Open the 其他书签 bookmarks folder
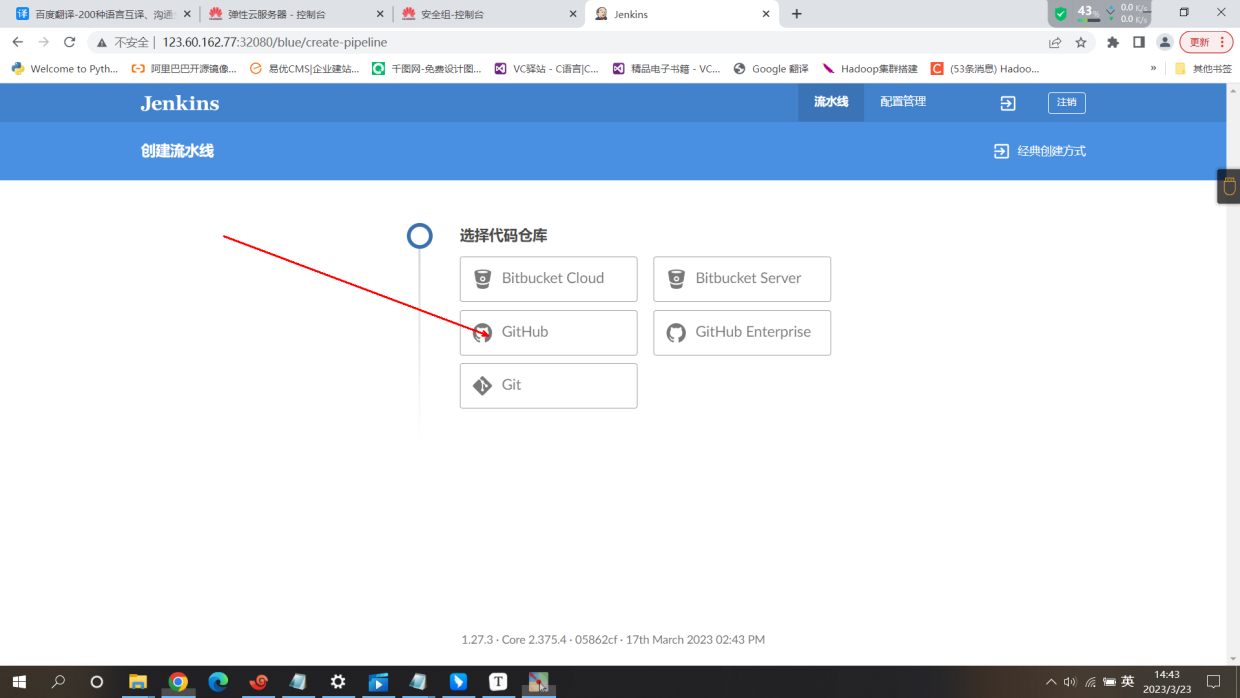The image size is (1240, 698). (x=1203, y=69)
